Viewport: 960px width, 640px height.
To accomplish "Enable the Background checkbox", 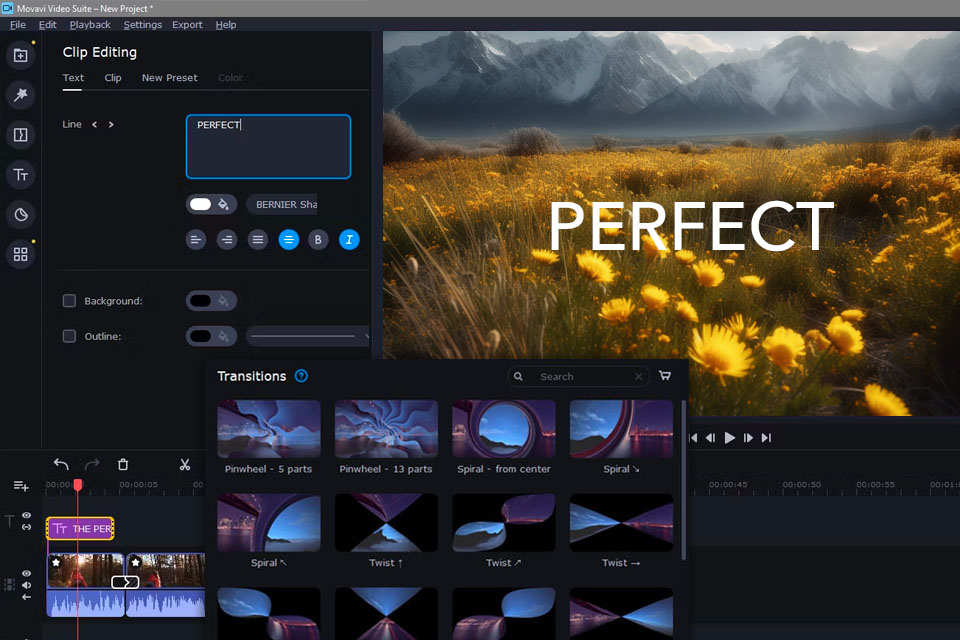I will 69,301.
